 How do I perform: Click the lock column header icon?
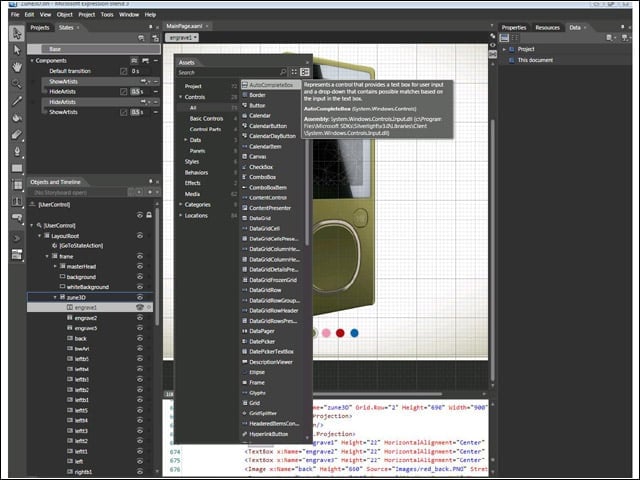149,215
